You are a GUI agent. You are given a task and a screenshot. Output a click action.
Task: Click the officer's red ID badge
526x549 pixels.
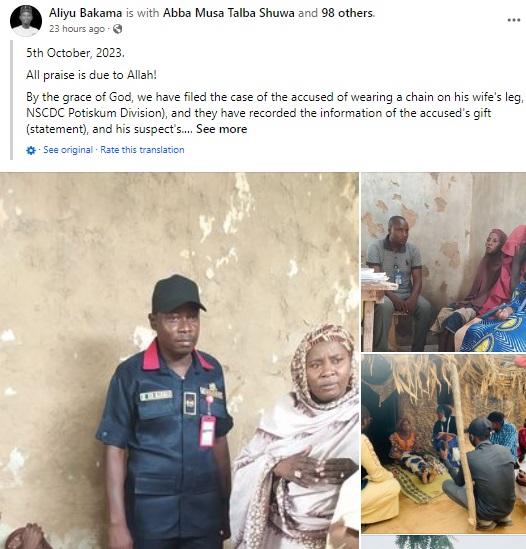click(x=207, y=431)
